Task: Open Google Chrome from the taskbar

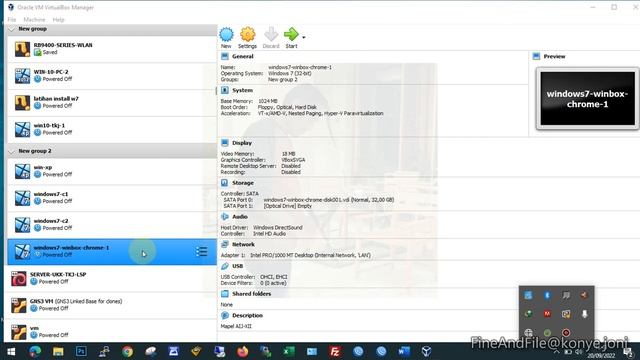Action: click(127, 351)
